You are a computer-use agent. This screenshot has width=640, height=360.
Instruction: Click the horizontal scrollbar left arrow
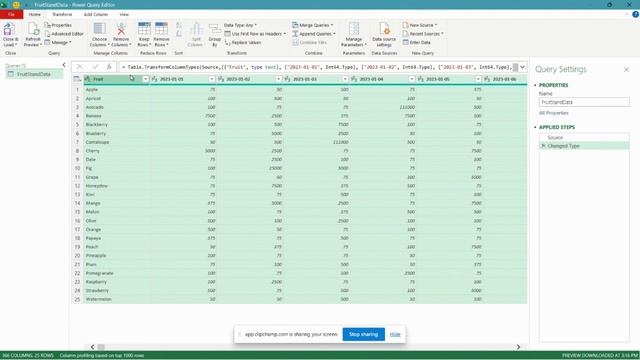[x=92, y=347]
